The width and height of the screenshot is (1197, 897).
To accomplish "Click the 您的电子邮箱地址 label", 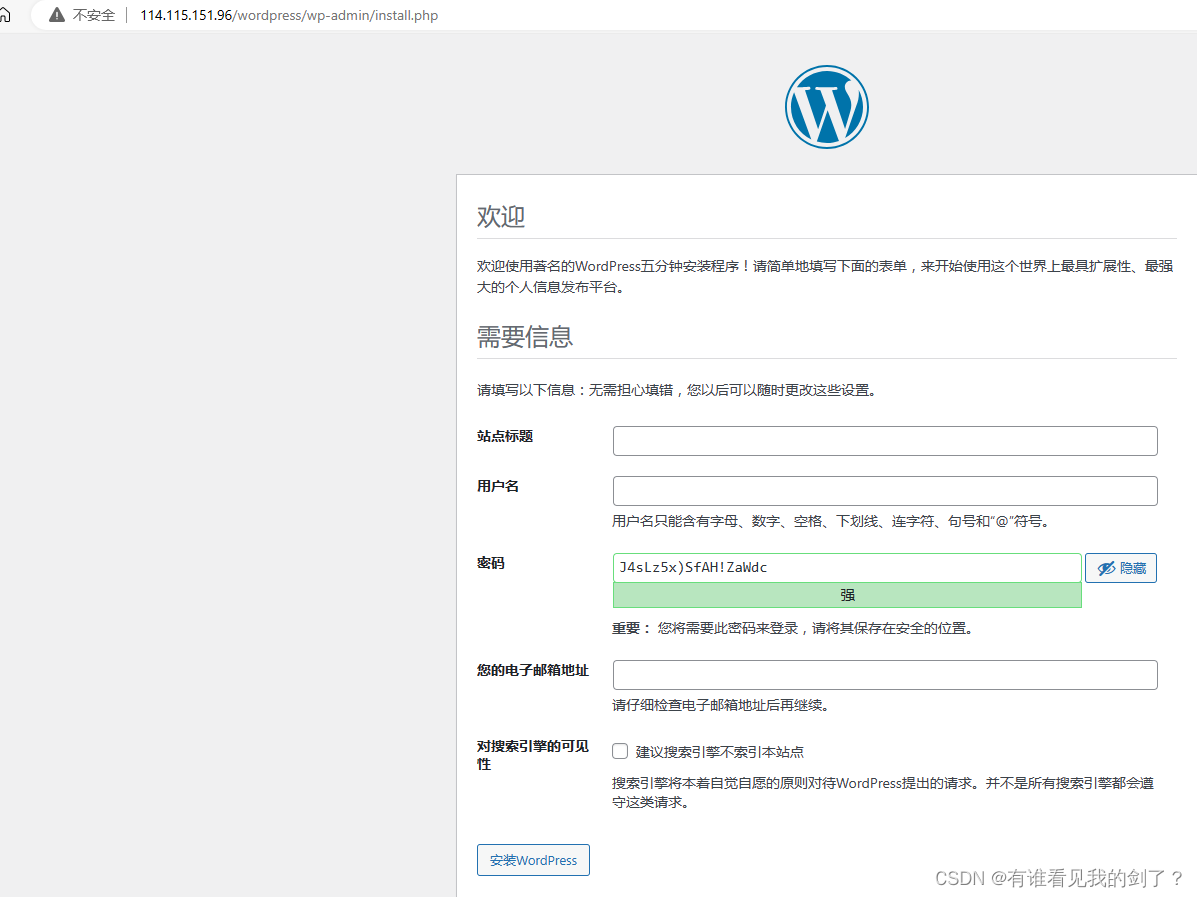I will point(533,670).
